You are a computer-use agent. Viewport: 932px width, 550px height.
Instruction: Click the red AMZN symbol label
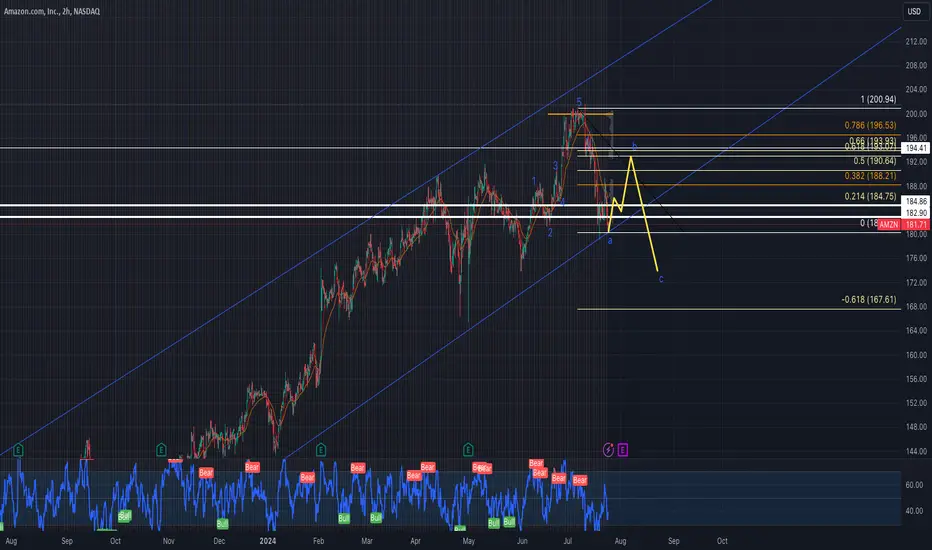tap(889, 225)
